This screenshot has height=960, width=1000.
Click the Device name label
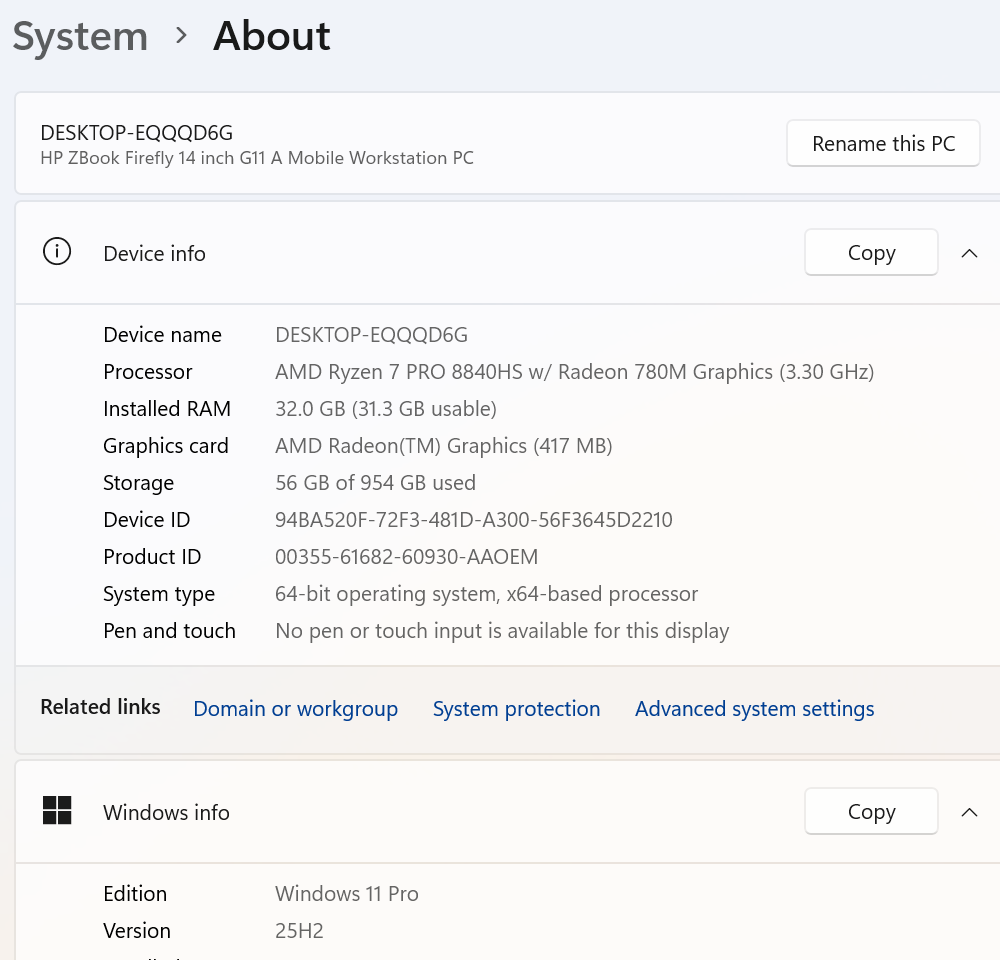click(163, 334)
